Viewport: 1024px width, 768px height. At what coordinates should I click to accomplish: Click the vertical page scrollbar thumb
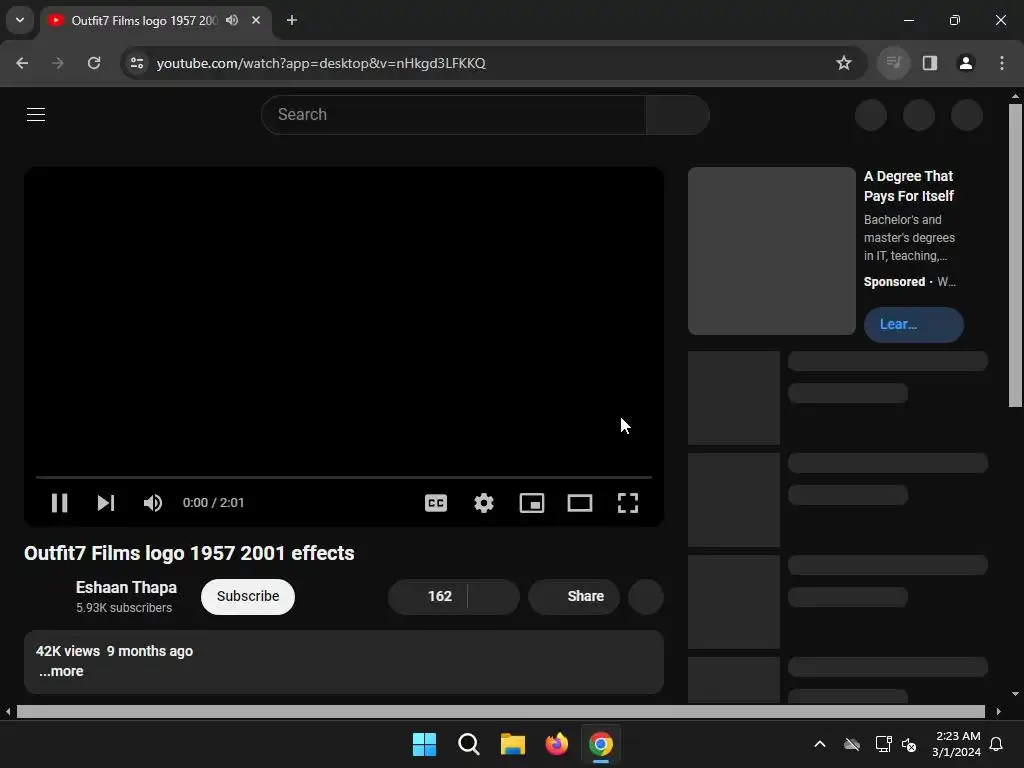(x=1015, y=255)
